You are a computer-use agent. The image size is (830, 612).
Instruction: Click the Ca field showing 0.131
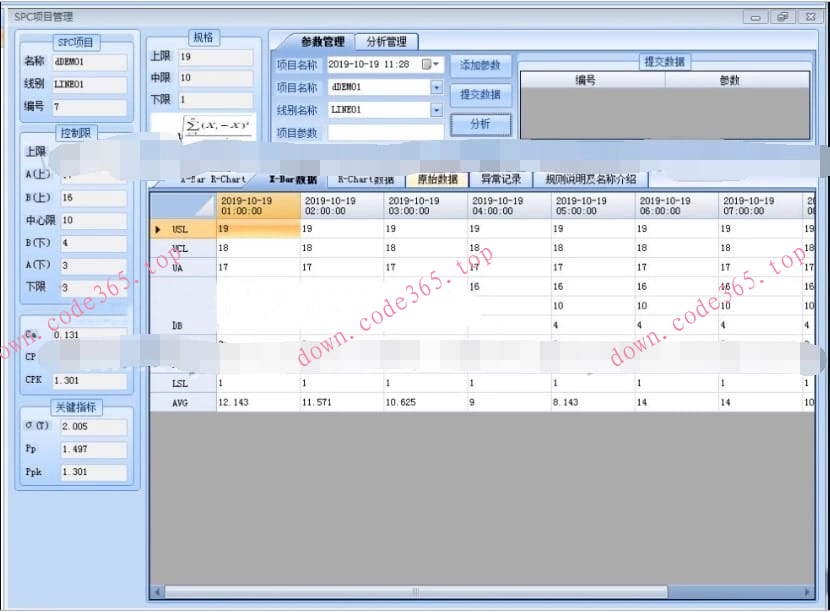pos(89,335)
